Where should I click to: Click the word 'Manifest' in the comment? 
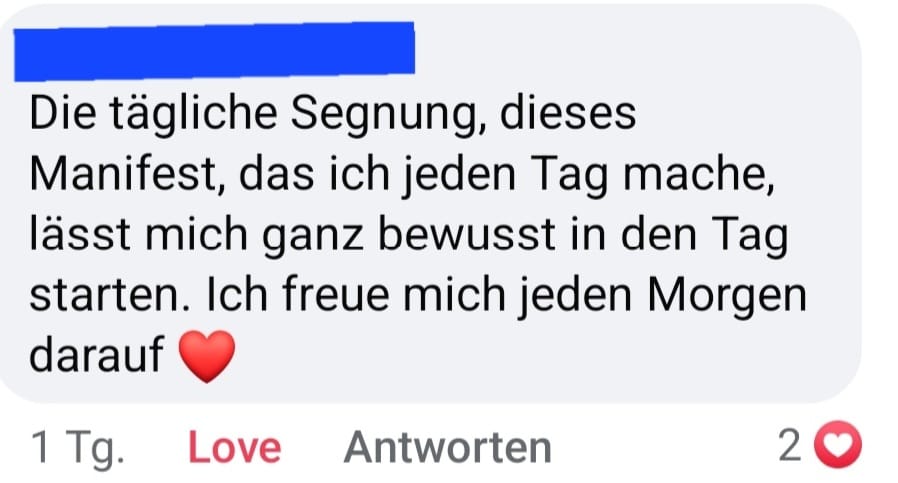pos(124,174)
